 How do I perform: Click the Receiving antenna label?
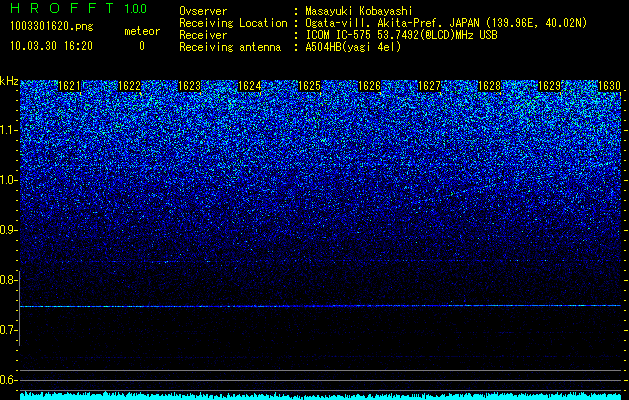tap(230, 47)
